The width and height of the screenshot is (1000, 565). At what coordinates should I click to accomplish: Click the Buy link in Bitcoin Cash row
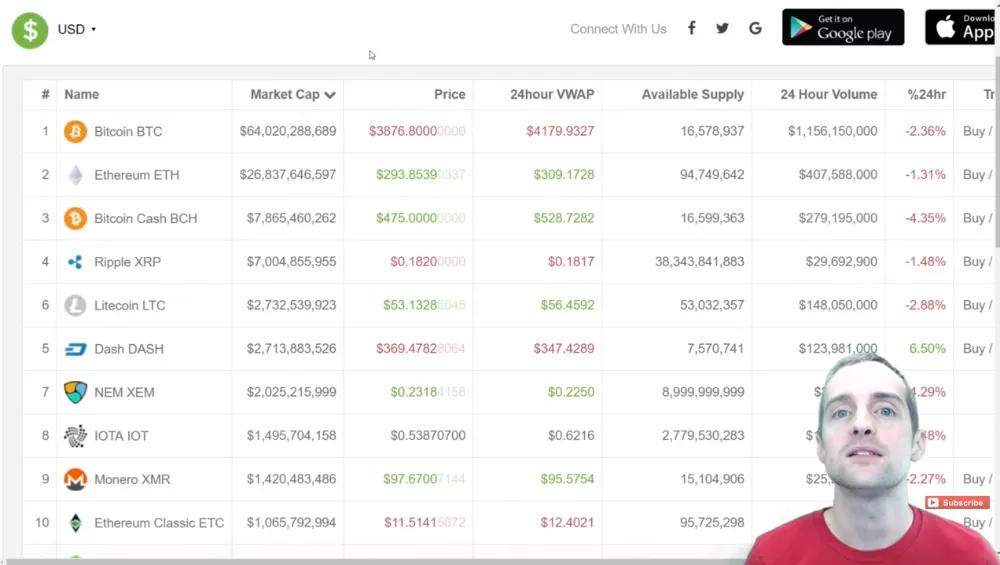coord(974,218)
